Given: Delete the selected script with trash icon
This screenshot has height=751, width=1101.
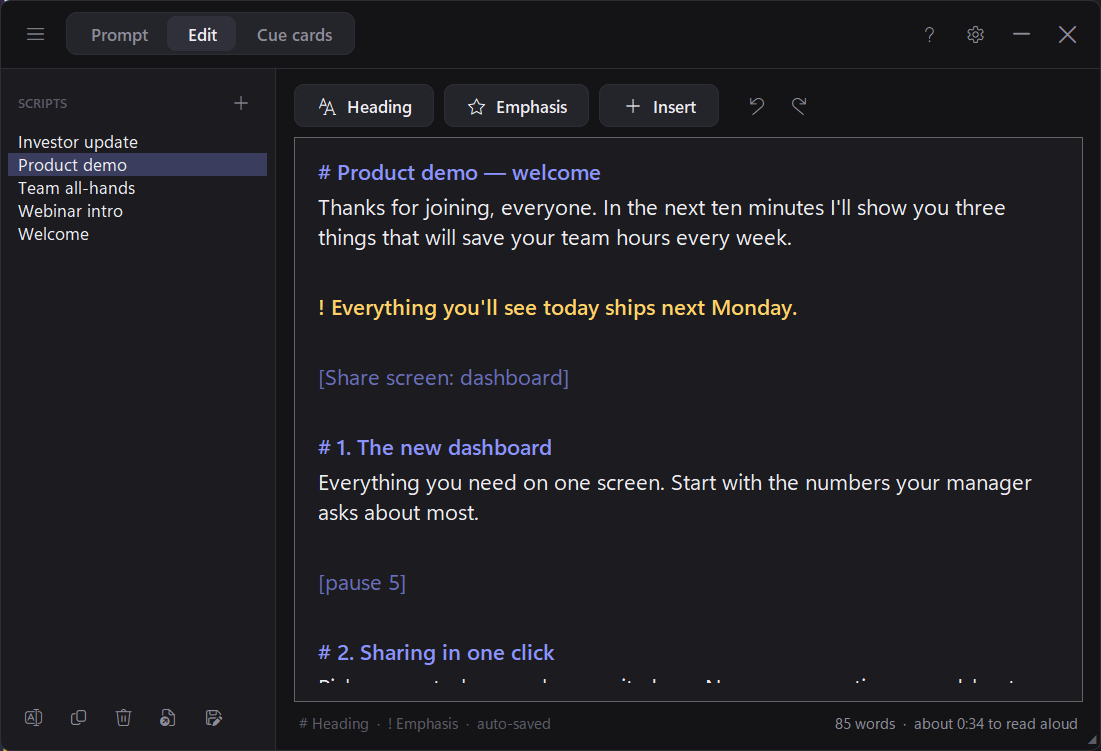Looking at the screenshot, I should point(123,717).
